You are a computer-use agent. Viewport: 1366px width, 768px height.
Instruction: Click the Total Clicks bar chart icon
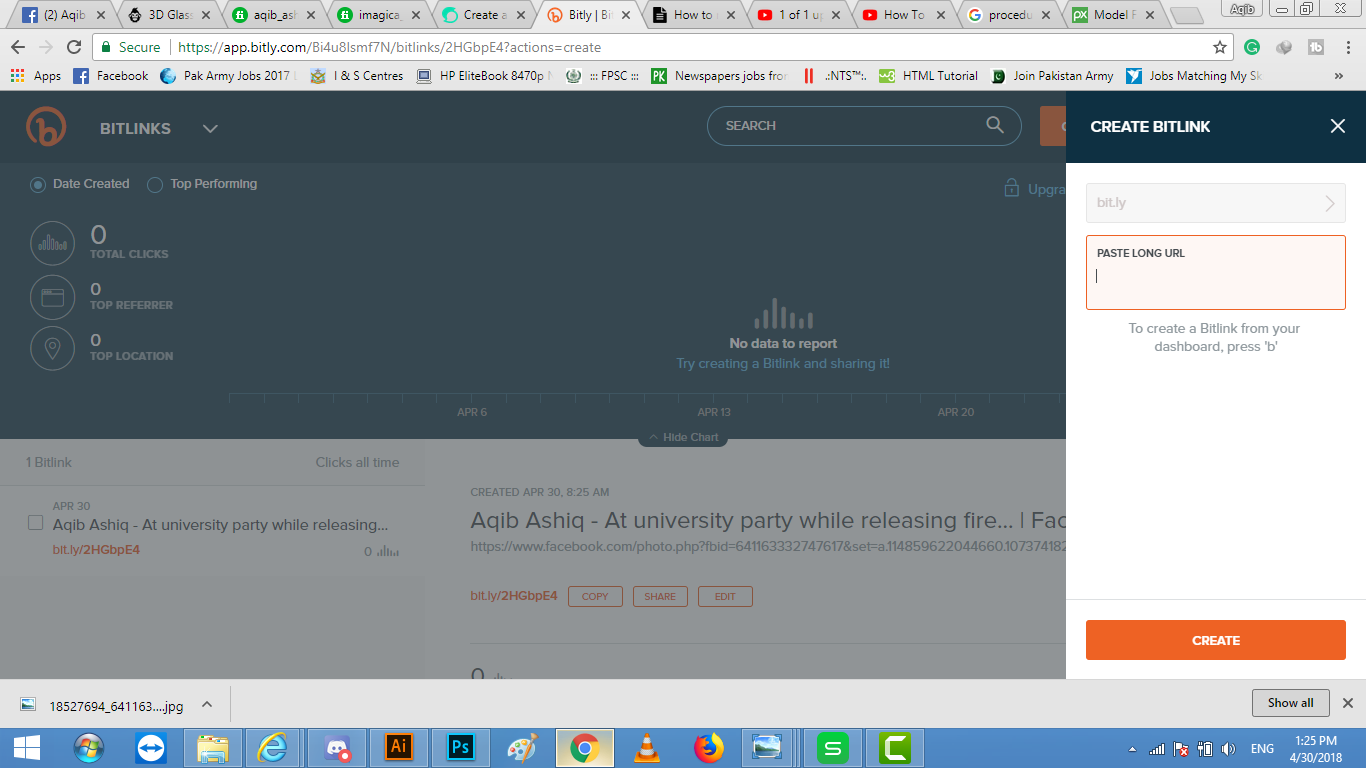coord(53,241)
